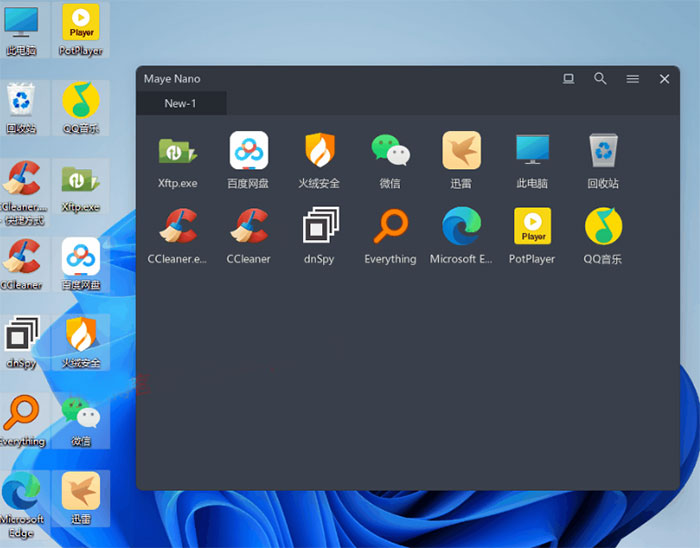
Task: Select Microsoft Edge desktop shortcut
Action: click(22, 506)
